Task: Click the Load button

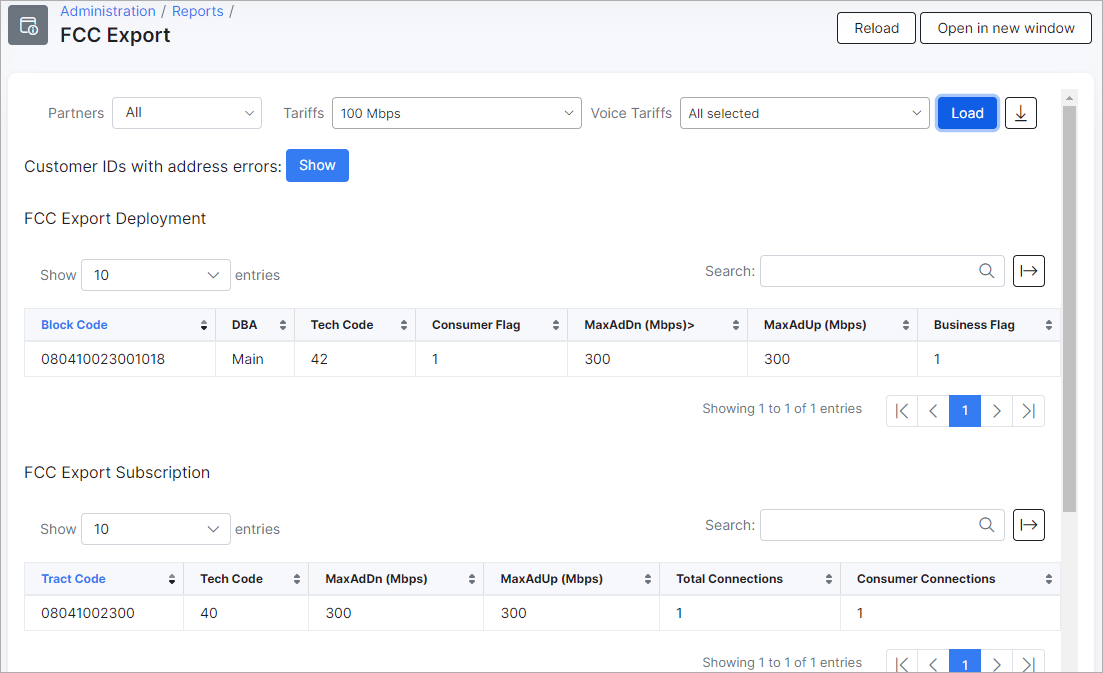Action: pyautogui.click(x=967, y=113)
